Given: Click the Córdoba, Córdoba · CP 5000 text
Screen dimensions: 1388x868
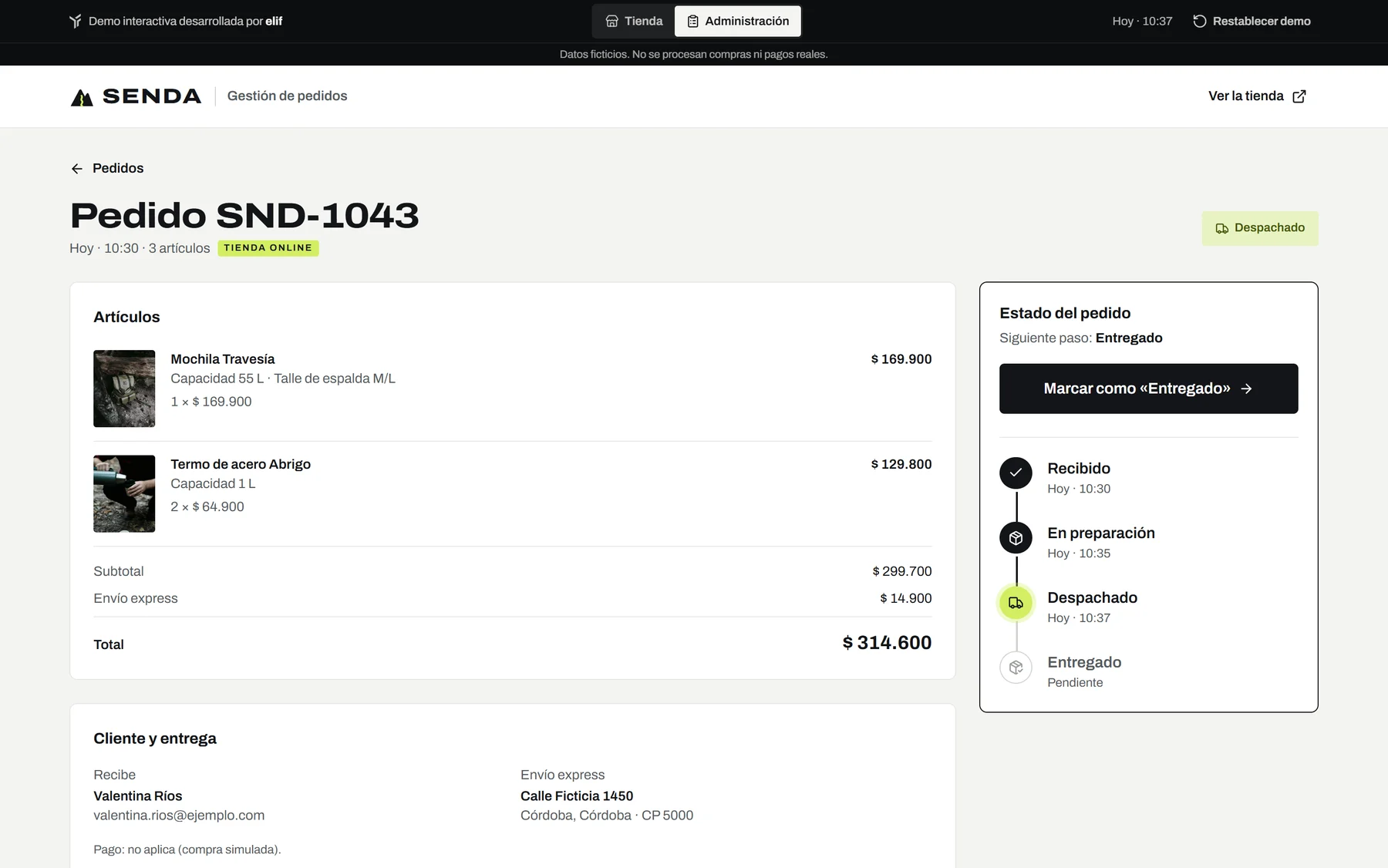Looking at the screenshot, I should [x=607, y=816].
